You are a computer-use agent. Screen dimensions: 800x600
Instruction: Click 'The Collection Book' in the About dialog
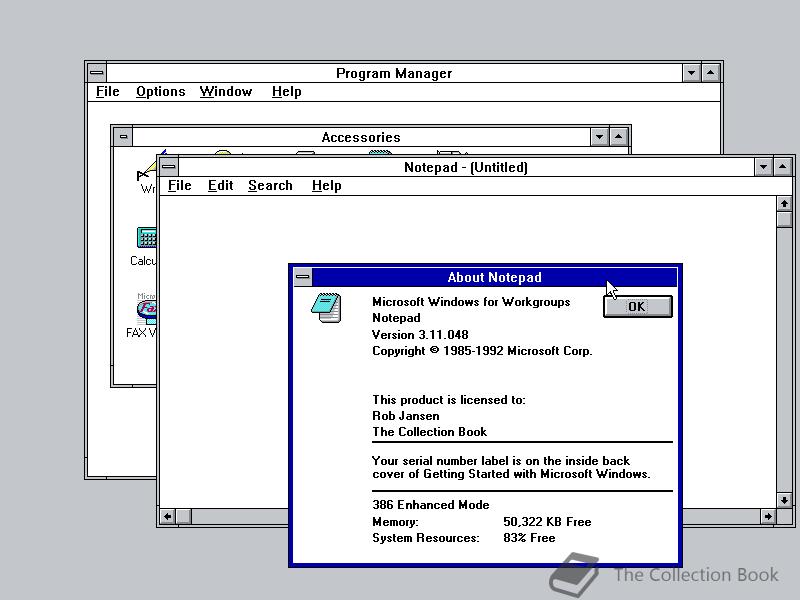click(x=430, y=432)
